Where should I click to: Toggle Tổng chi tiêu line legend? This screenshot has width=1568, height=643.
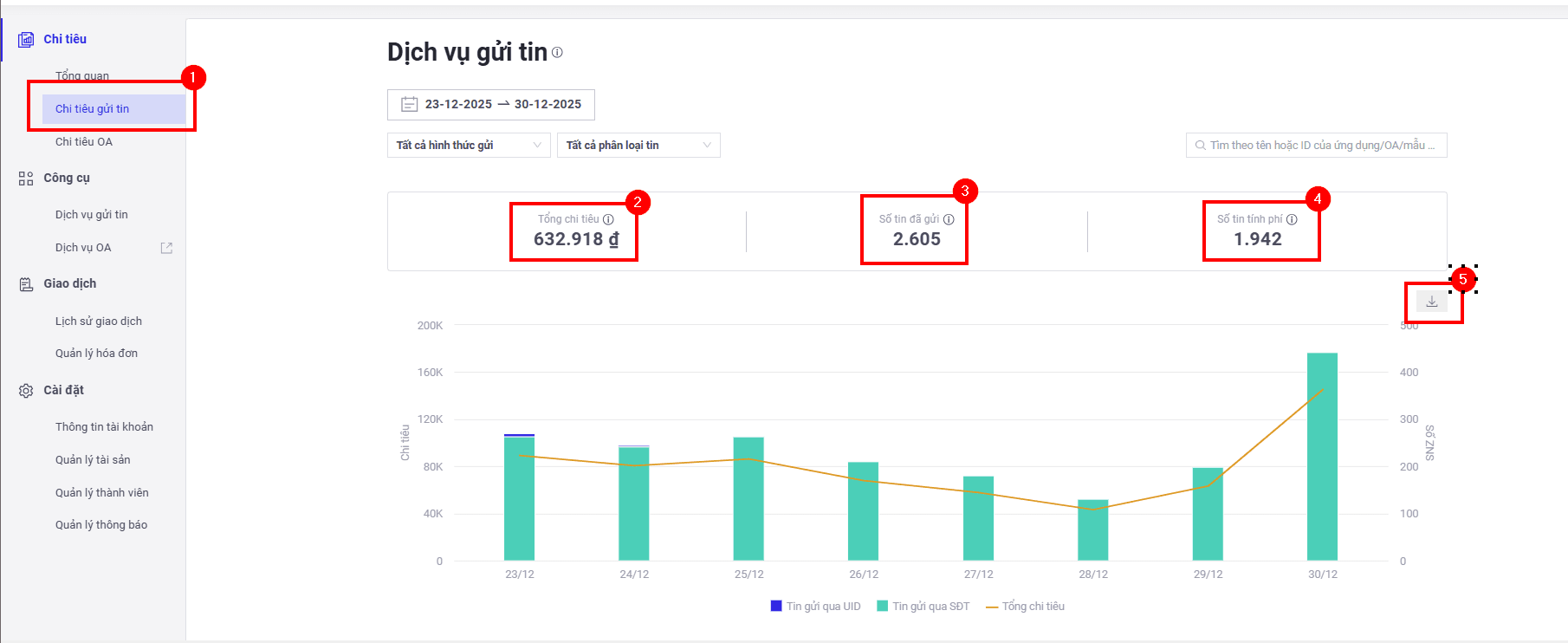[1025, 607]
